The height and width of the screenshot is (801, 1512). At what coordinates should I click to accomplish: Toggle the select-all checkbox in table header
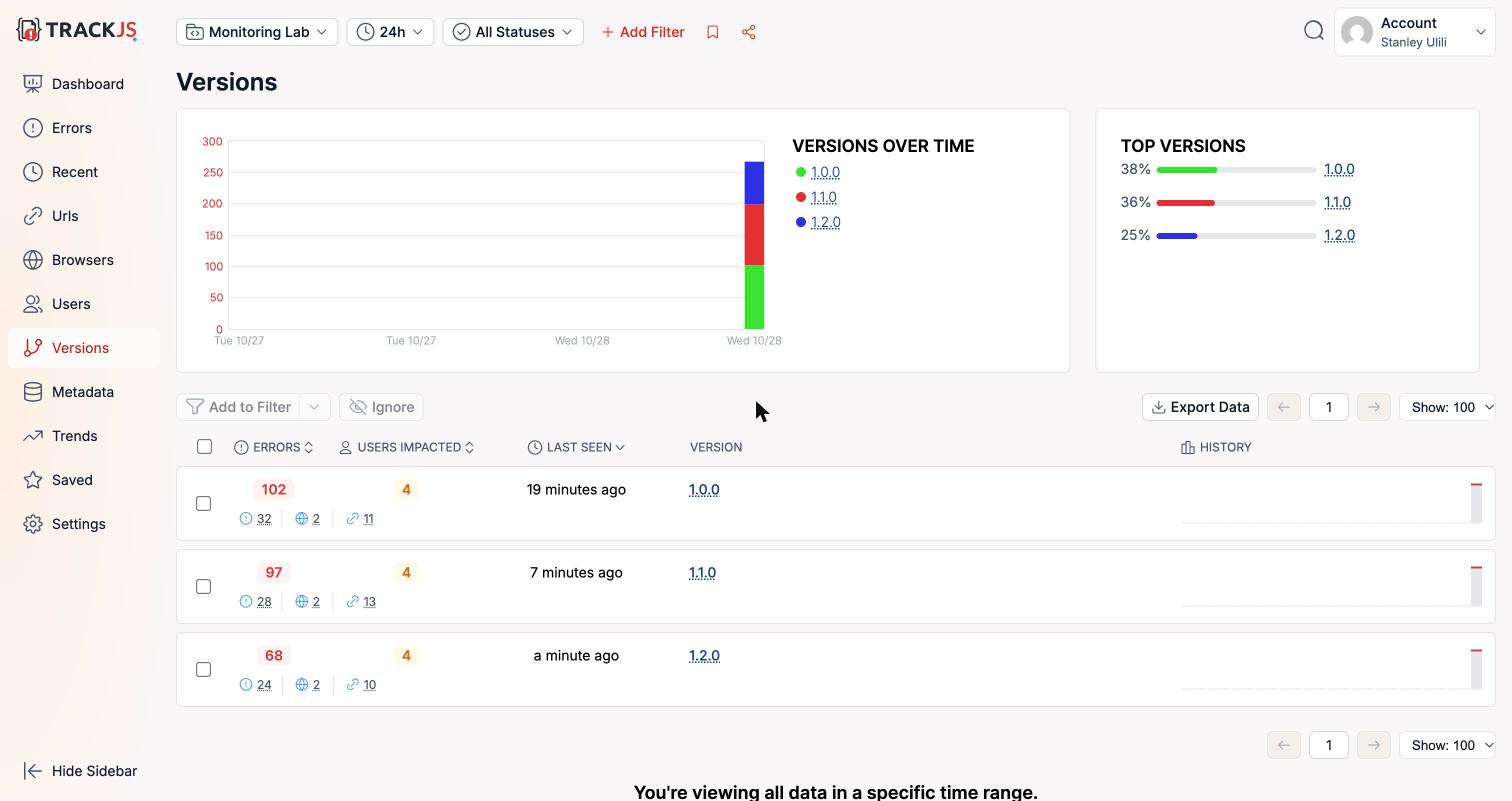(204, 446)
